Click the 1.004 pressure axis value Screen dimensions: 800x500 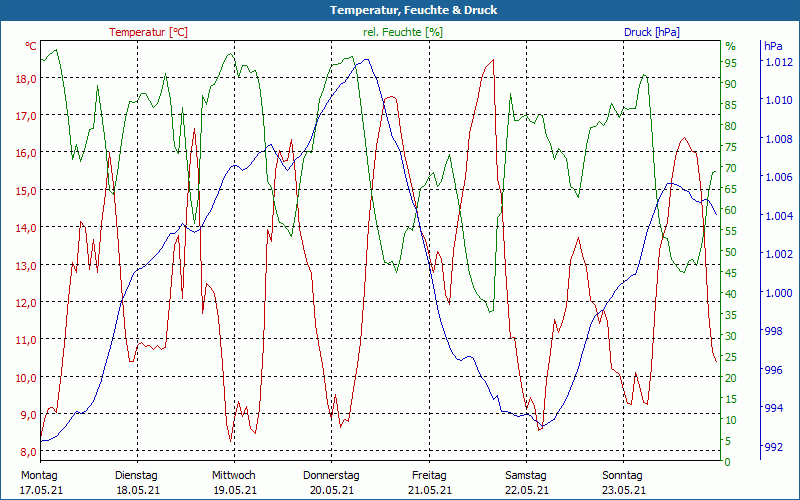778,216
